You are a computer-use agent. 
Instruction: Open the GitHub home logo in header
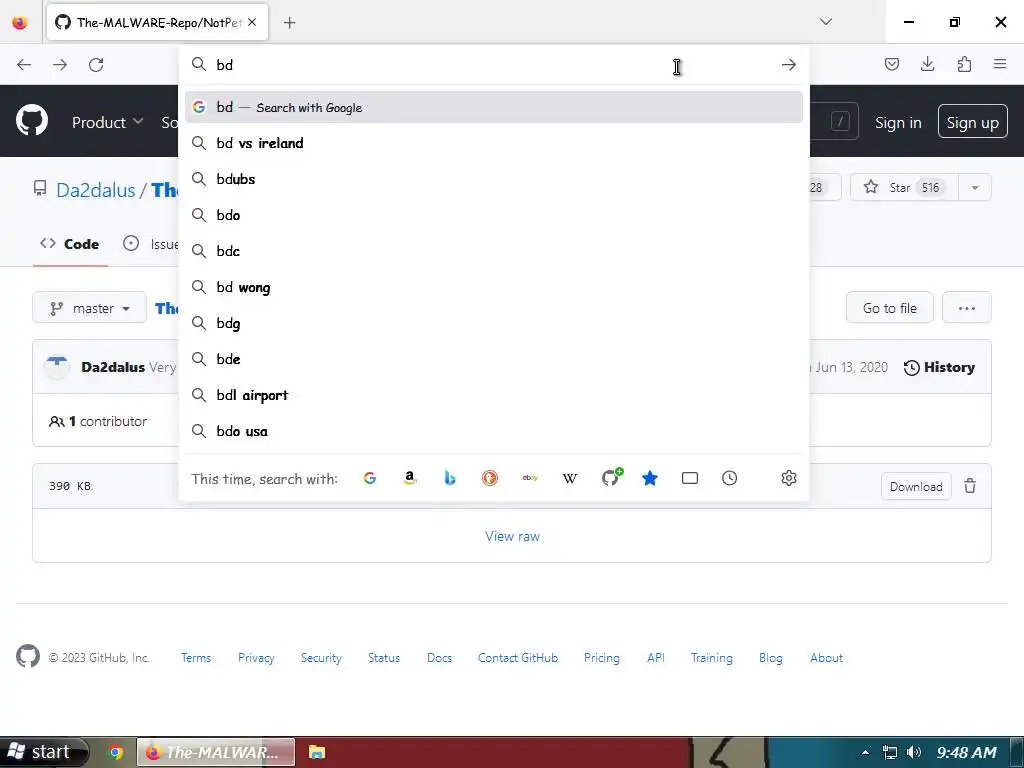[x=32, y=121]
